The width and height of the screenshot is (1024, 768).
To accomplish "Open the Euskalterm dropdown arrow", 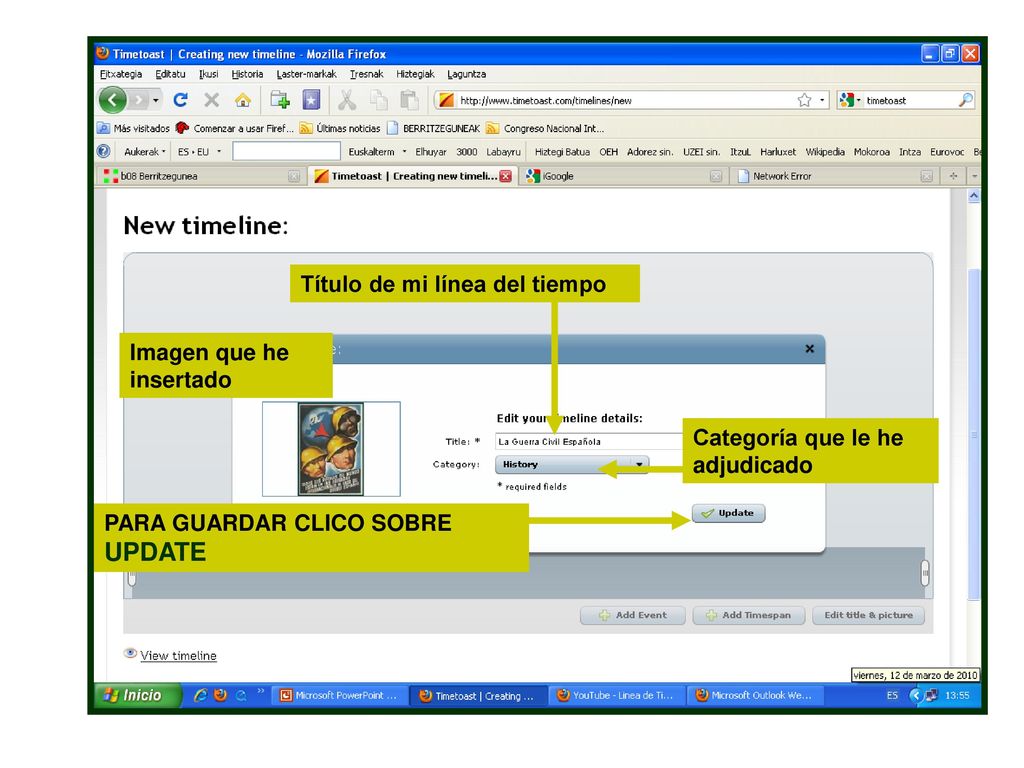I will pos(405,152).
